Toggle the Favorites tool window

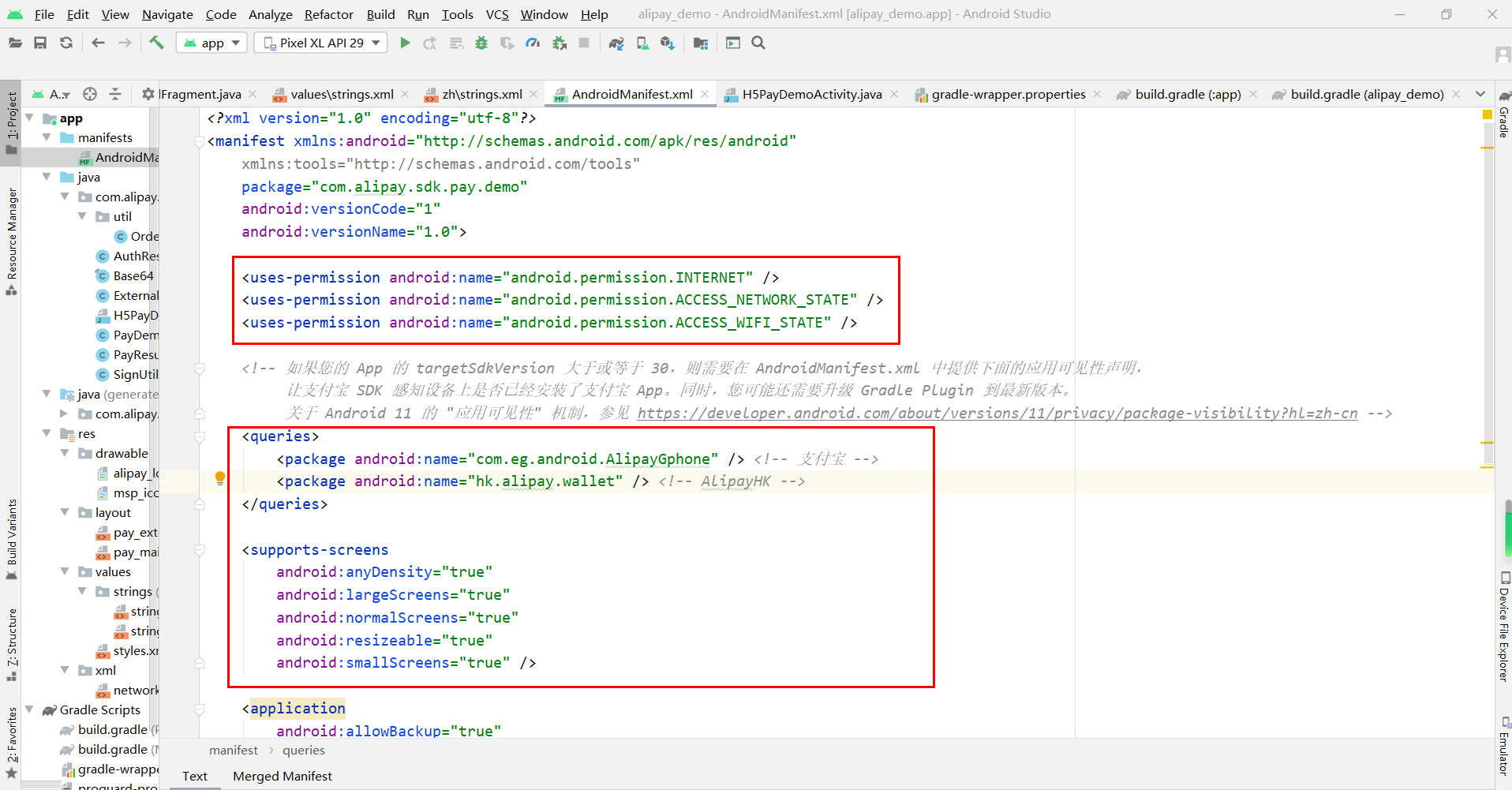tap(11, 743)
